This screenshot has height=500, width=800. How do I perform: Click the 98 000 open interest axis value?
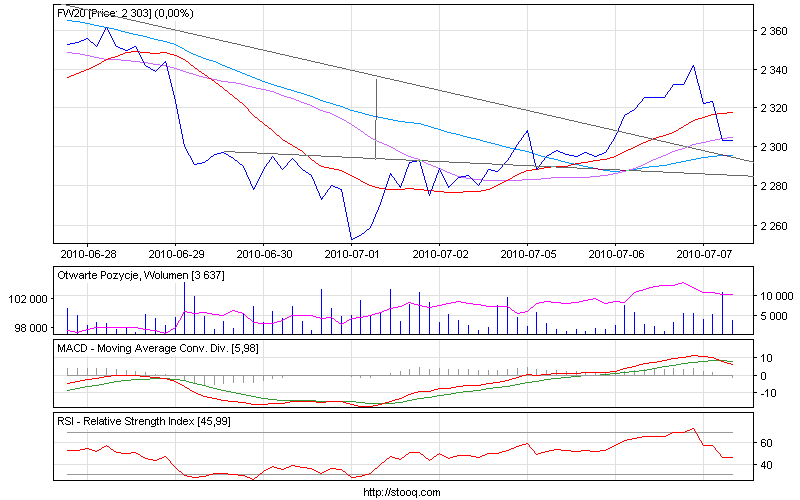tap(31, 328)
